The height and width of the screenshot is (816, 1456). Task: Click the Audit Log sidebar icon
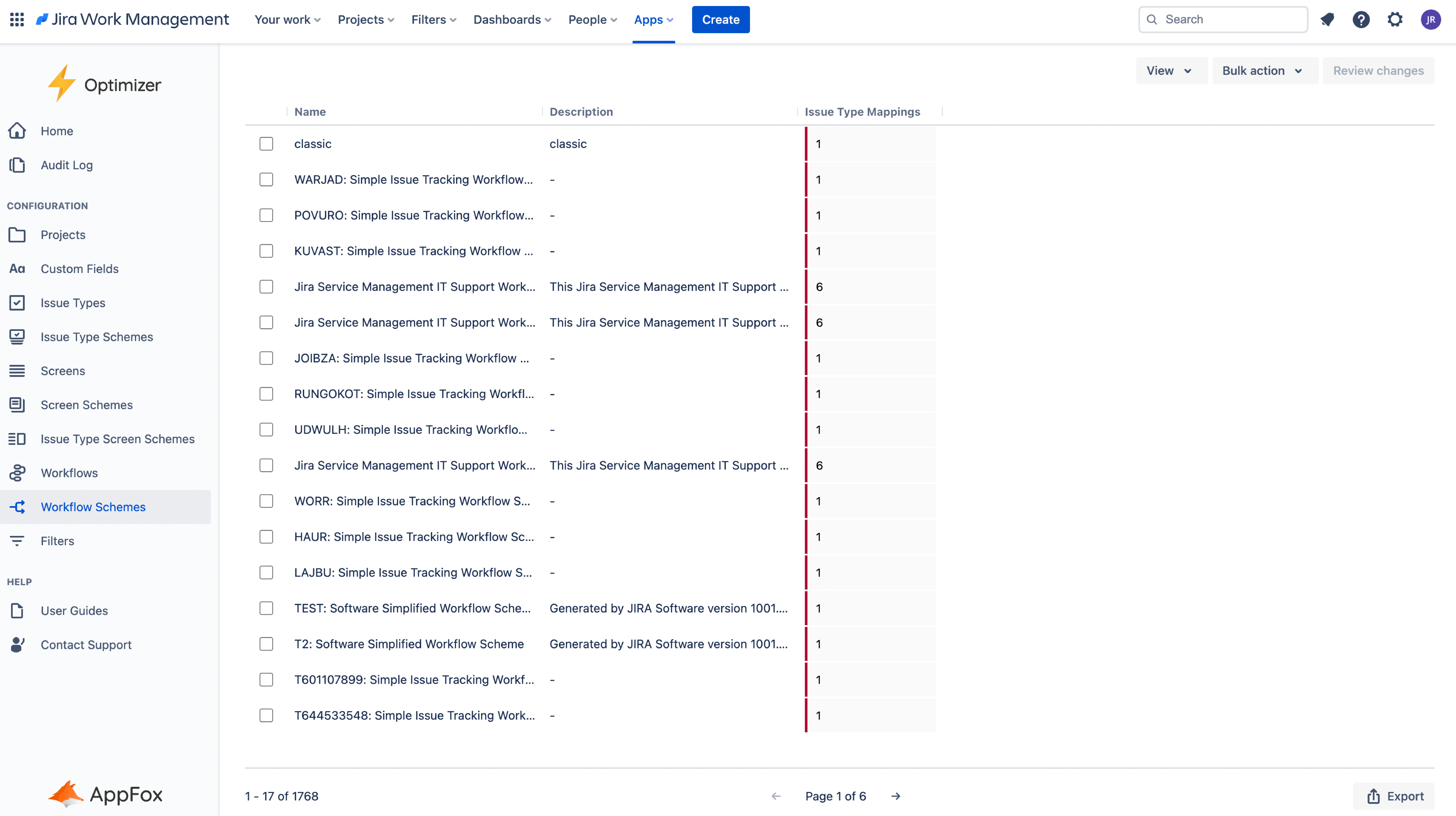(17, 165)
